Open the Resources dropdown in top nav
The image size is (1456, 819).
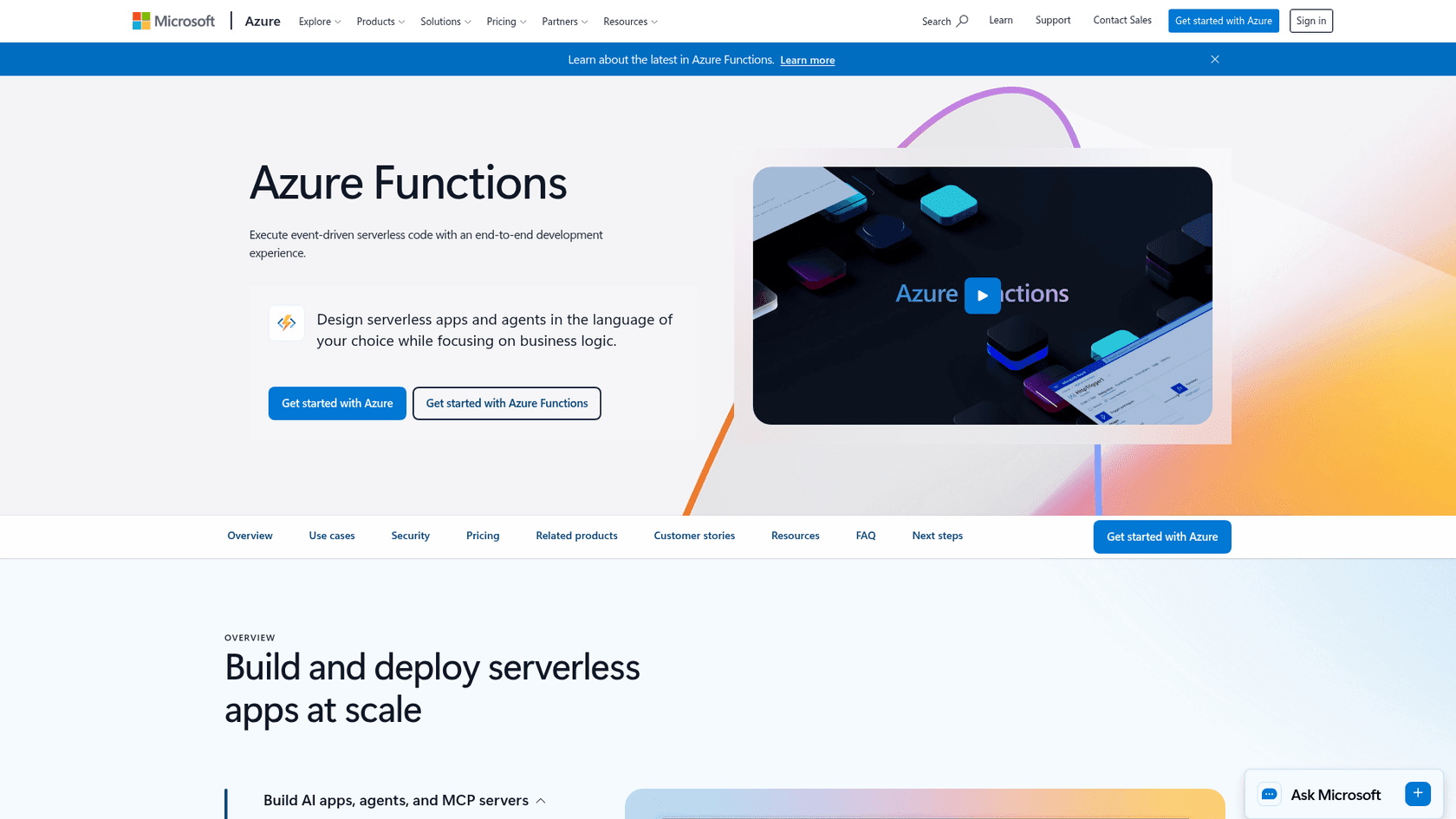630,22
